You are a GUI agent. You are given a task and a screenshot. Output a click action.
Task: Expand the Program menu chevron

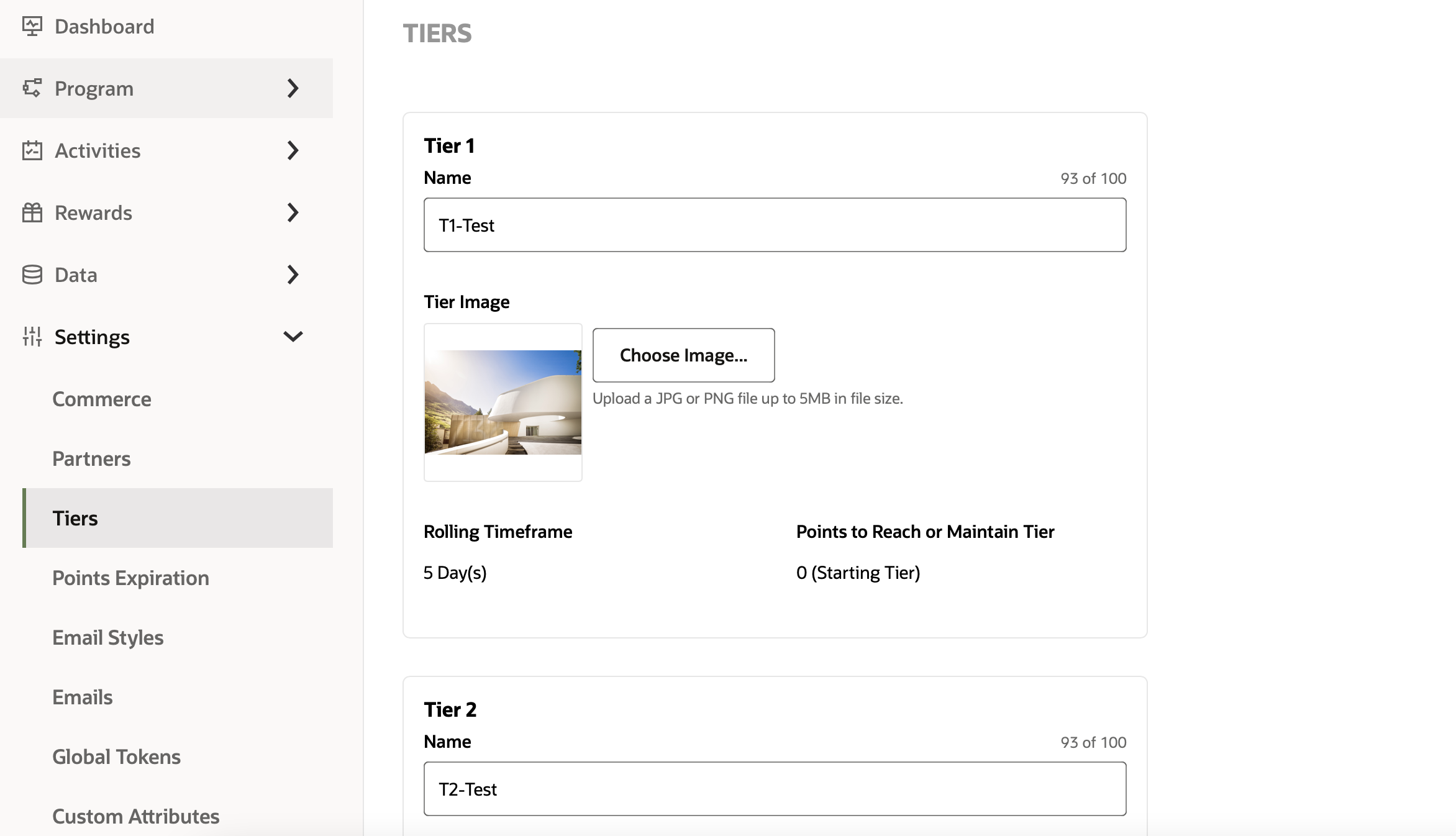point(293,88)
